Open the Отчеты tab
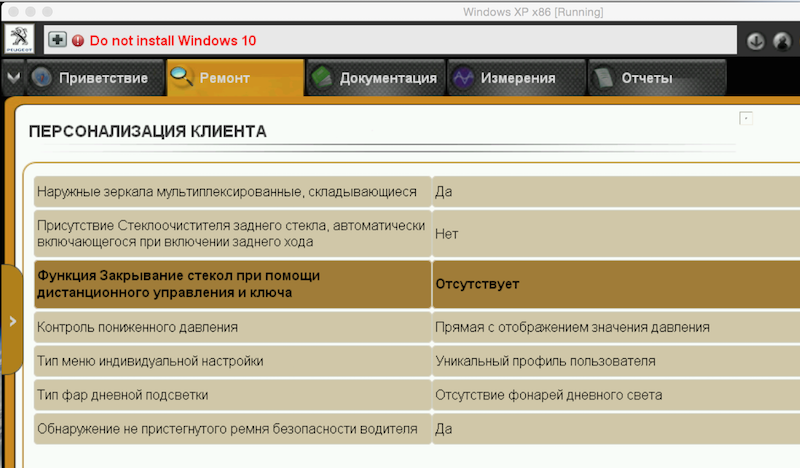This screenshot has height=468, width=800. click(657, 78)
